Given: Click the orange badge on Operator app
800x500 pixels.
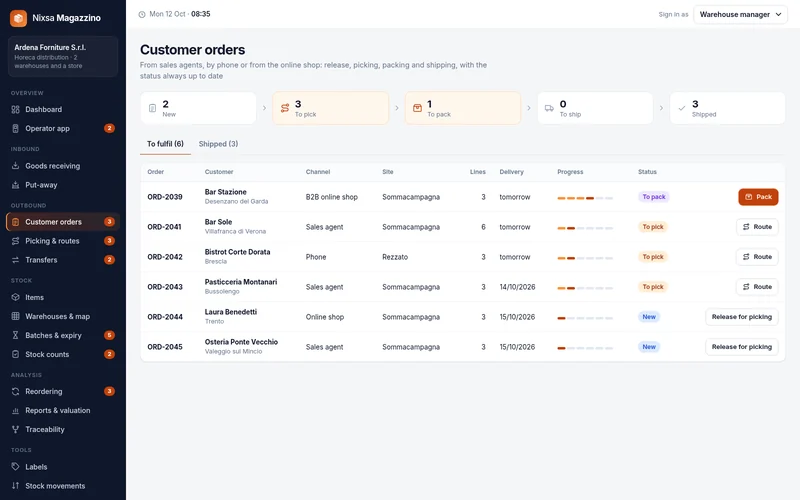Looking at the screenshot, I should click(x=109, y=128).
